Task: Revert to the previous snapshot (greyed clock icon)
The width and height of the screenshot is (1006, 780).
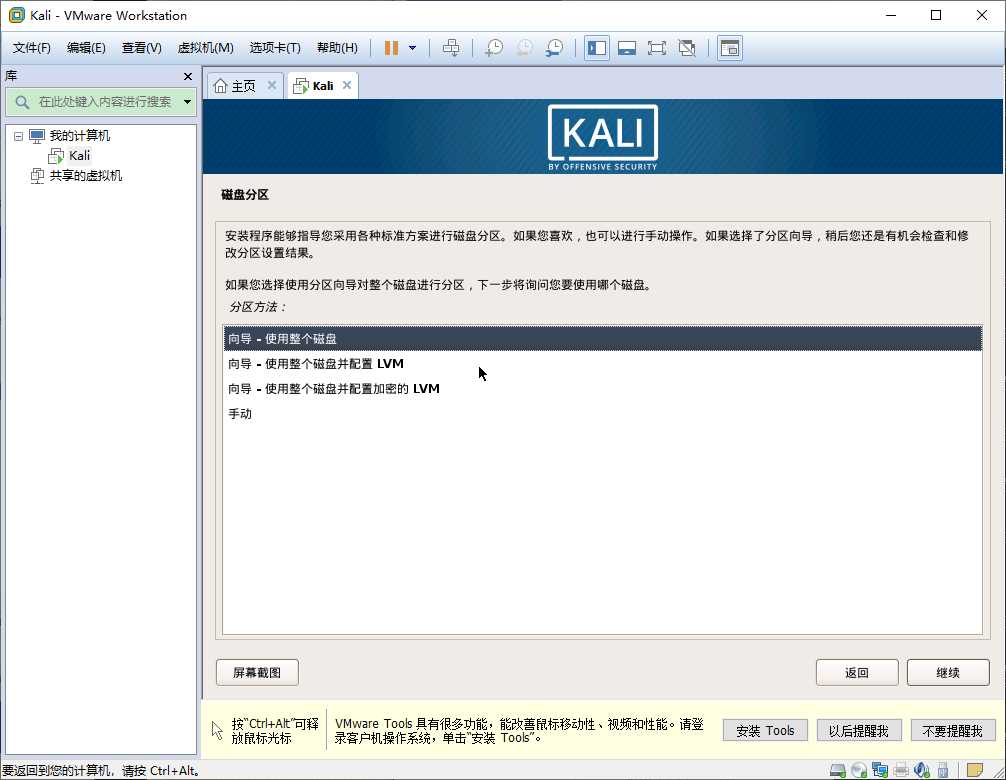Action: pos(524,48)
